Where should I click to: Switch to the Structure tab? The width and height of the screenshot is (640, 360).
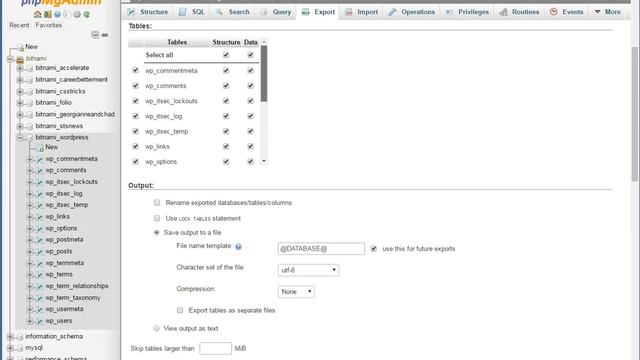pos(148,12)
